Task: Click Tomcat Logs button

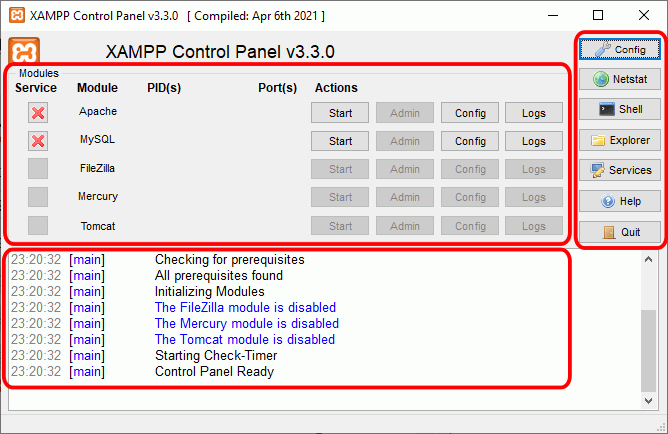Action: click(x=534, y=226)
